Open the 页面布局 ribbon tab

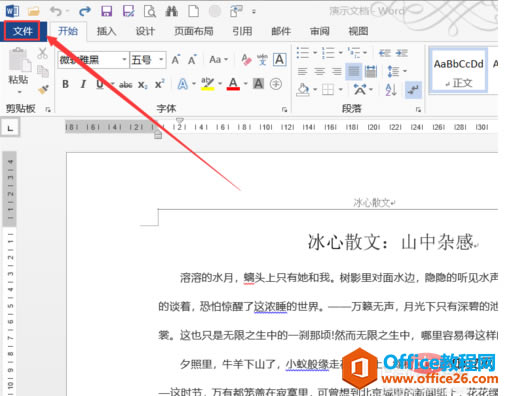[193, 31]
